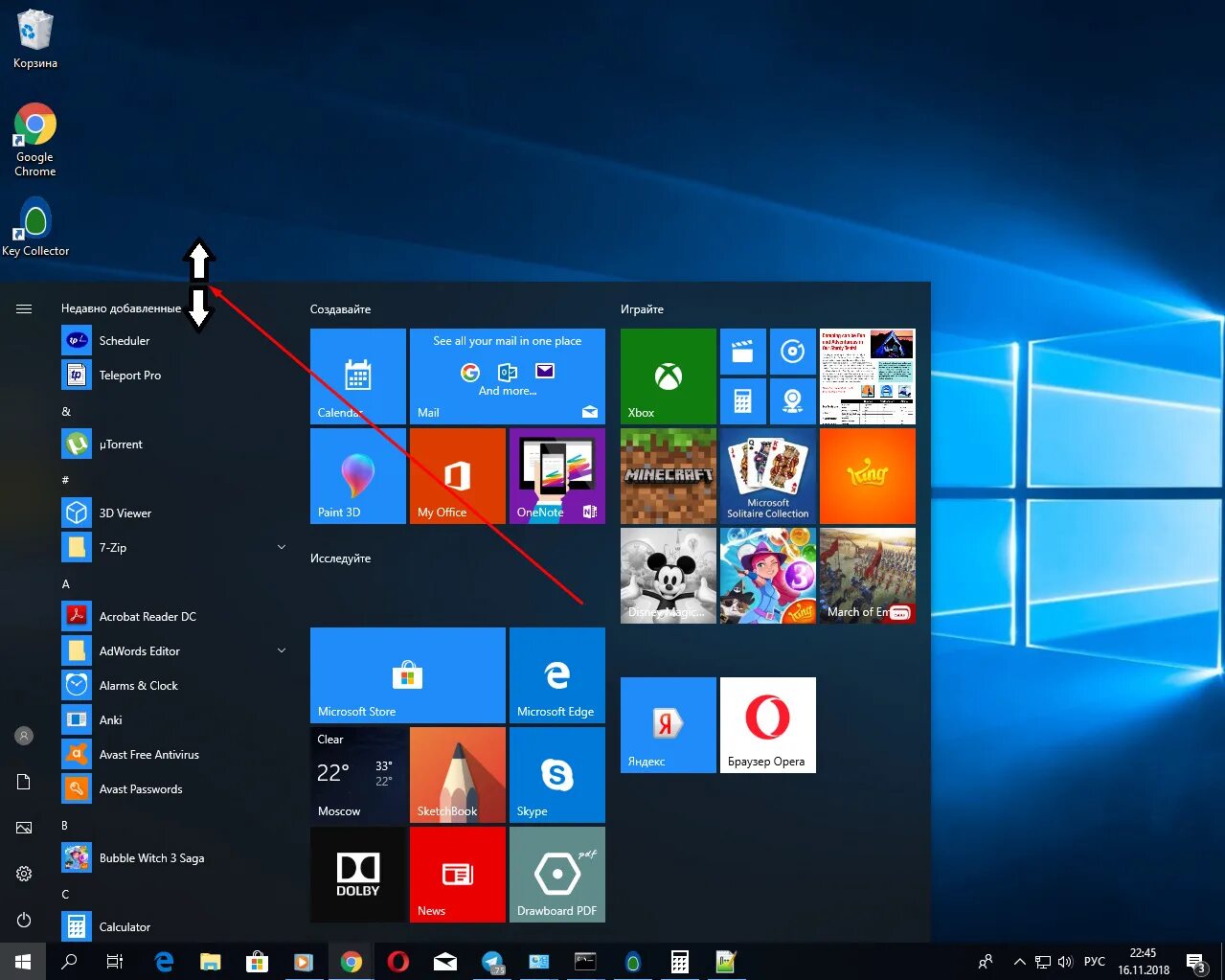Image resolution: width=1225 pixels, height=980 pixels.
Task: Click the "Играйте" tile group header
Action: (x=642, y=309)
